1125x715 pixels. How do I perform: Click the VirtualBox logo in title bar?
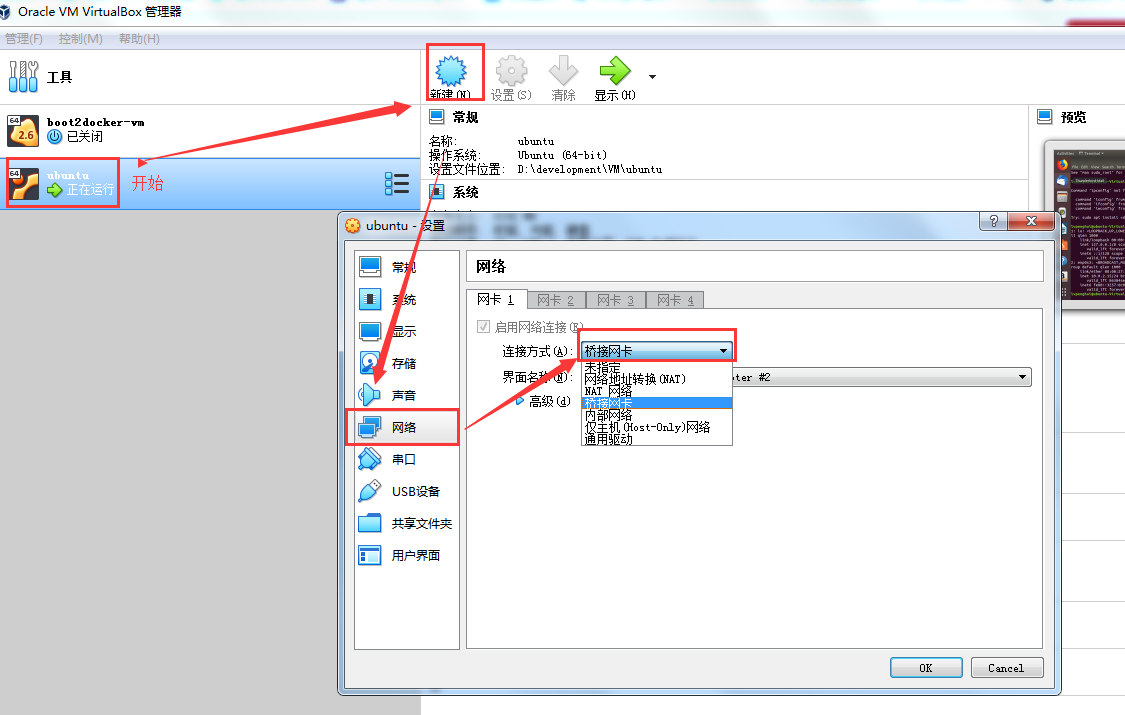[5, 11]
